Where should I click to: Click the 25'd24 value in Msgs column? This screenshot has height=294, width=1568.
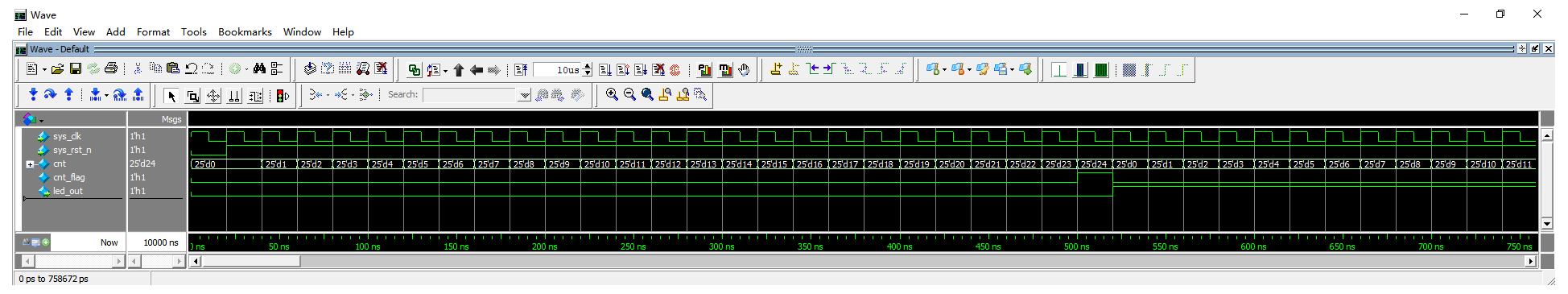coord(142,164)
